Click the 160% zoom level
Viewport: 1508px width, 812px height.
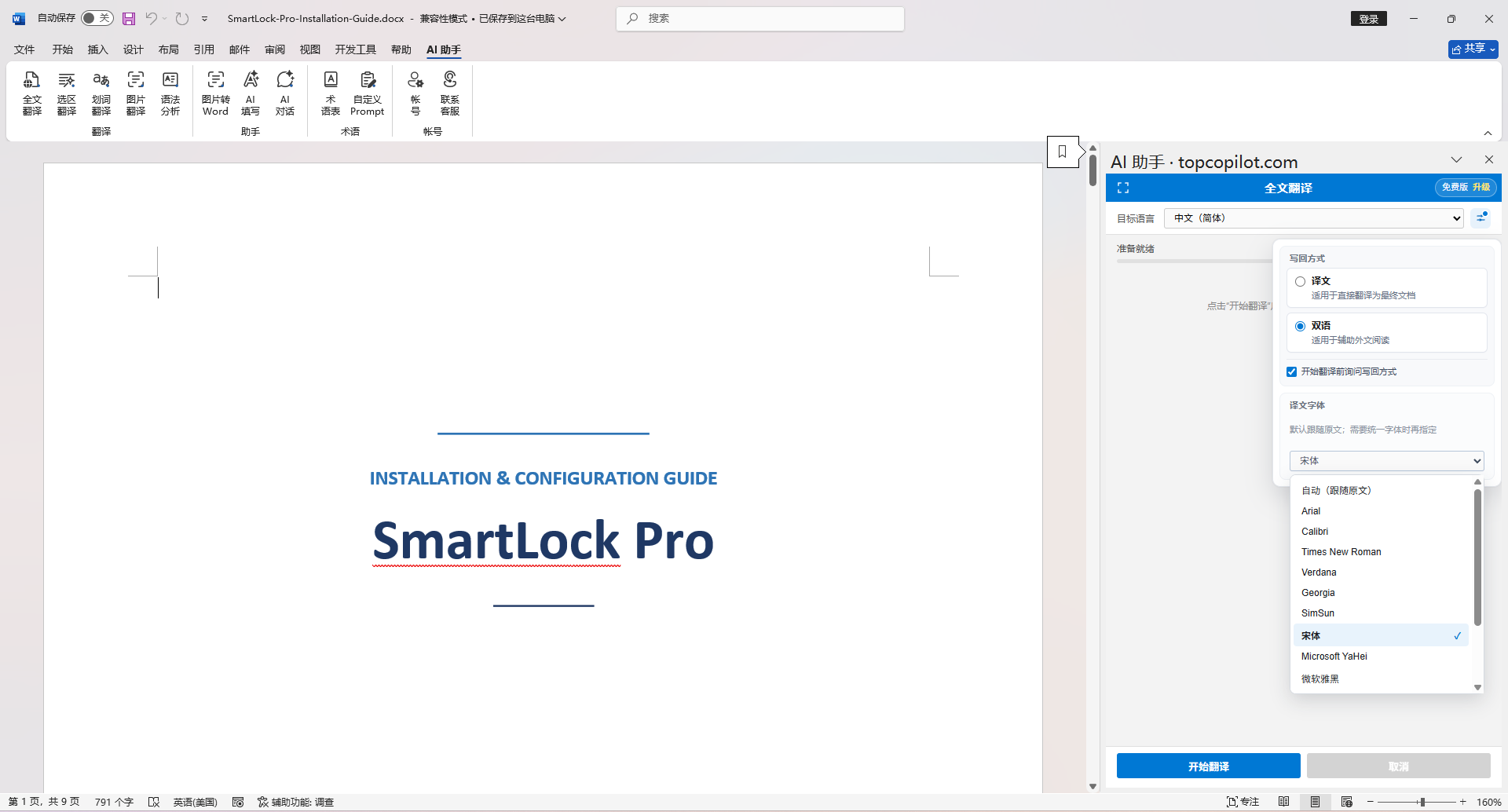[1488, 802]
